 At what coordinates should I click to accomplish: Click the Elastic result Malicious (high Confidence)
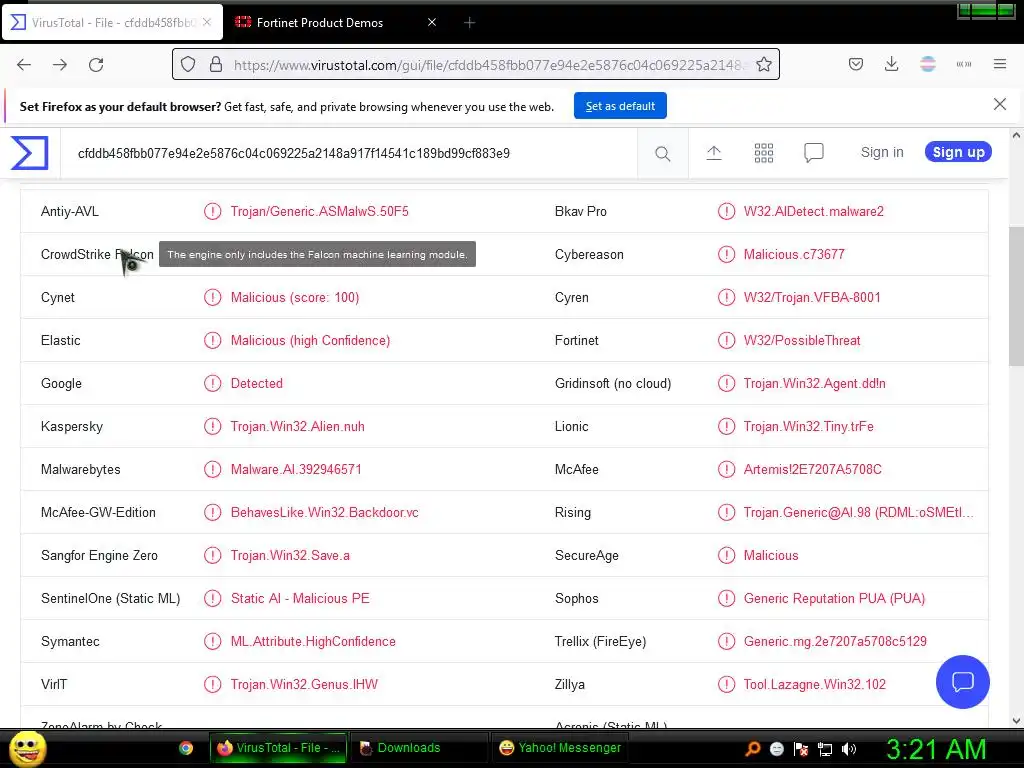(310, 341)
